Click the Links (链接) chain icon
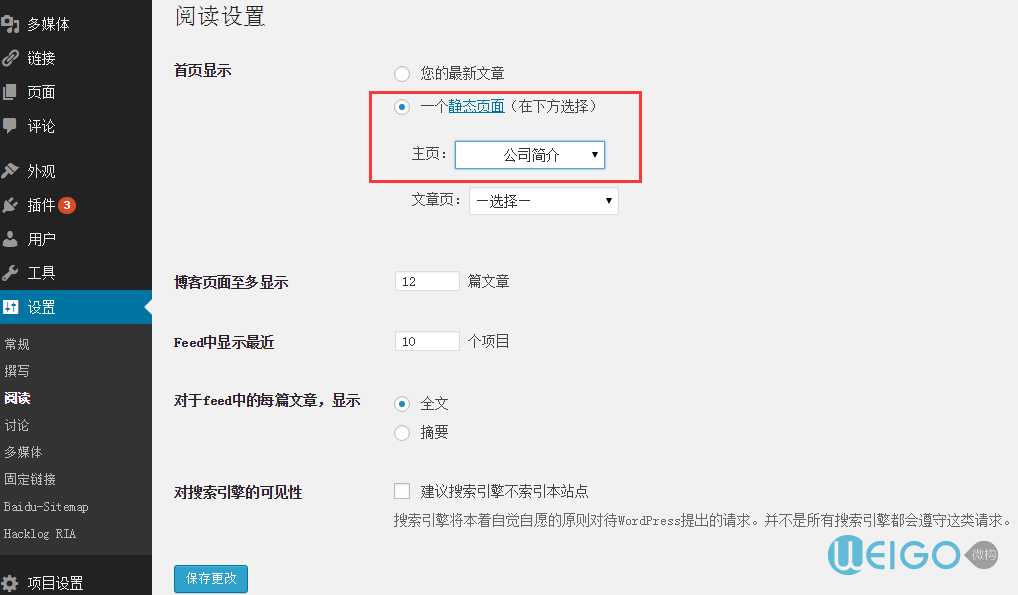 (10, 58)
